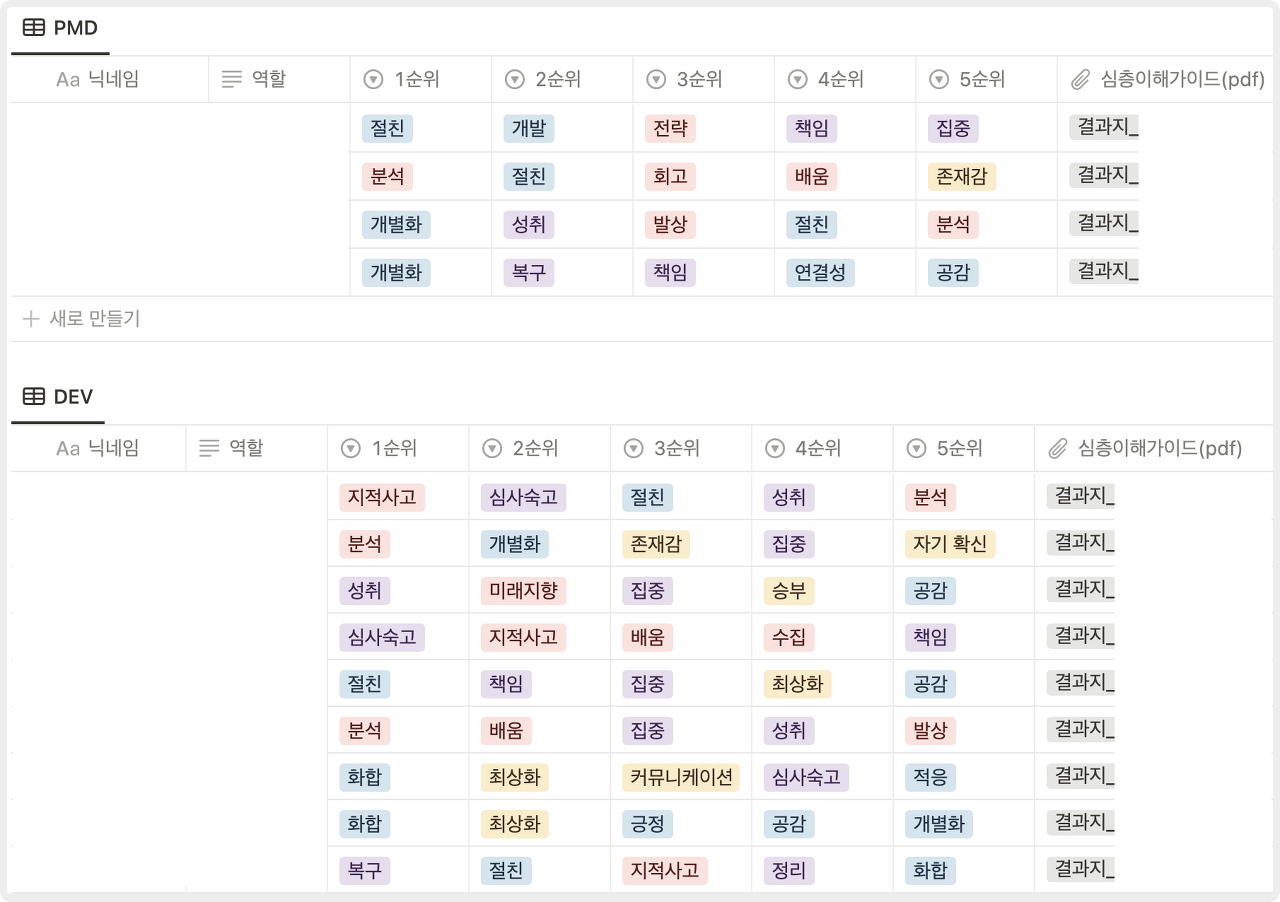Switch to the DEV table view tab
1280x902 pixels.
pyautogui.click(x=58, y=397)
